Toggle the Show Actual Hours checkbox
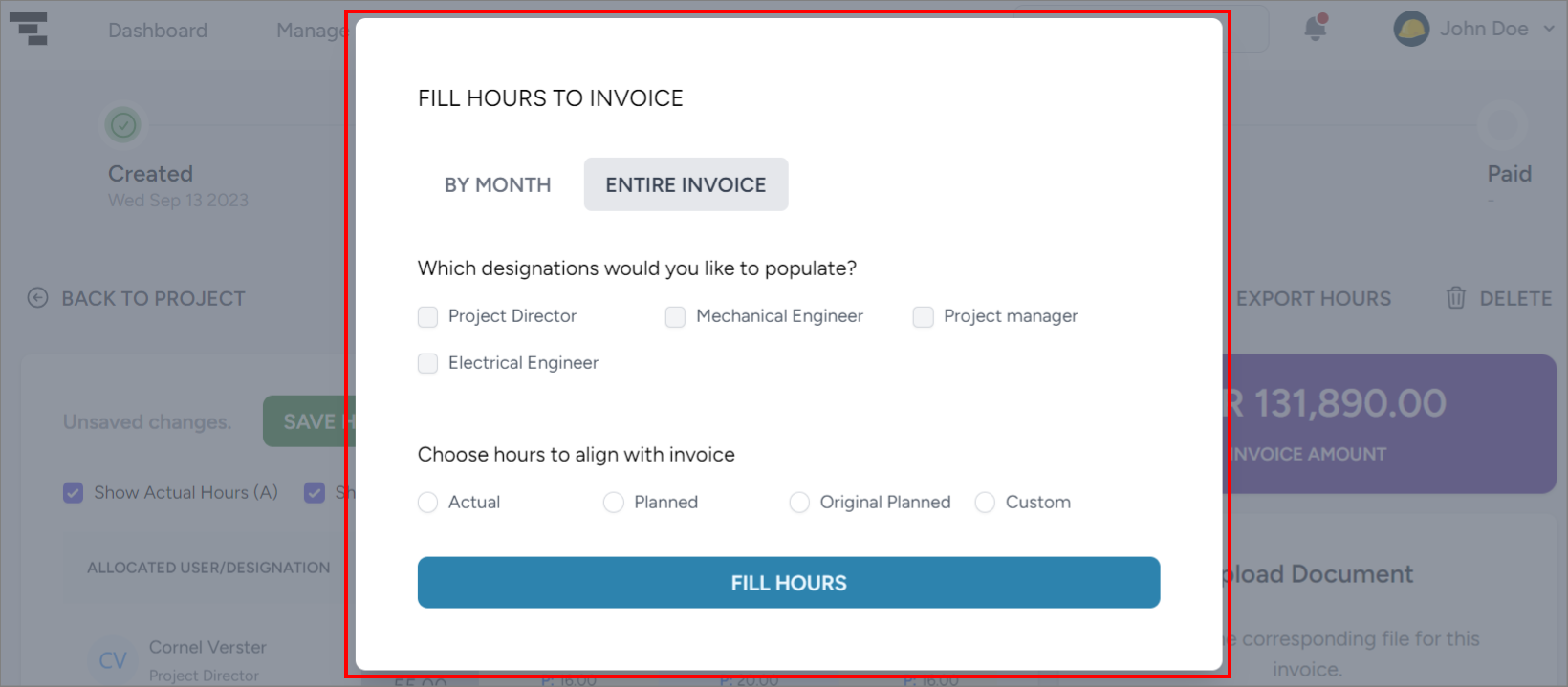The width and height of the screenshot is (1568, 687). [73, 492]
